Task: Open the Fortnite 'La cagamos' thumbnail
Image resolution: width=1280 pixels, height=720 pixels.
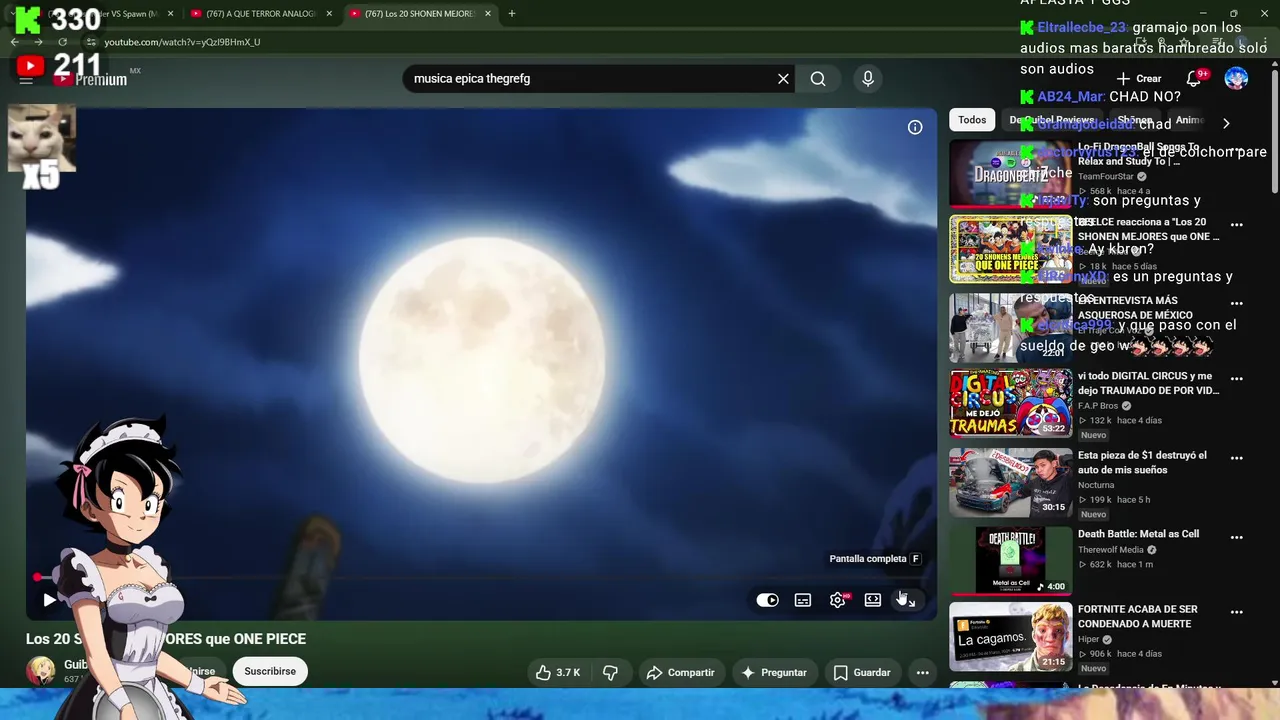Action: click(x=1010, y=636)
